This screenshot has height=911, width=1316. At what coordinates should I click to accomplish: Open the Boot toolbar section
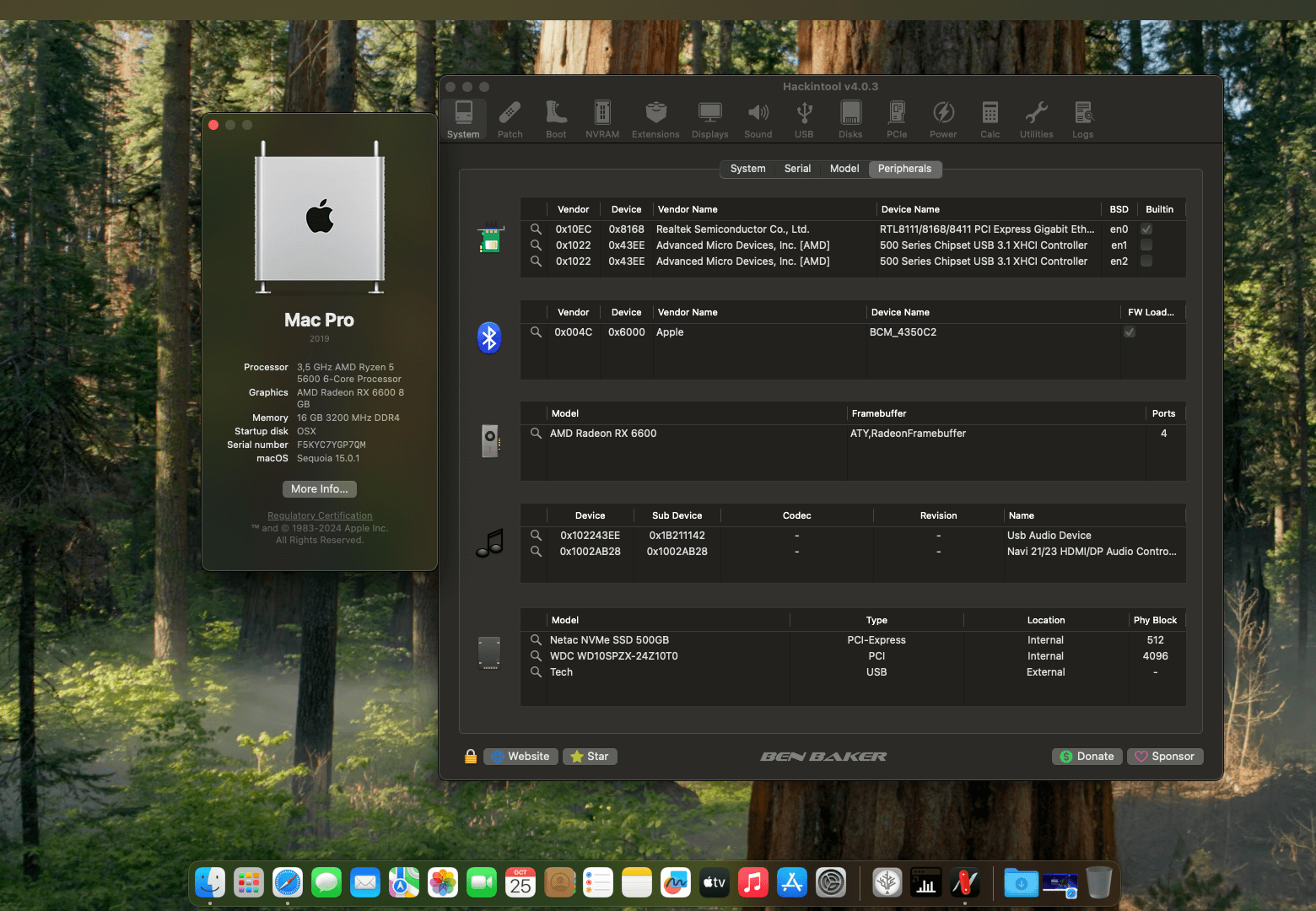point(556,120)
